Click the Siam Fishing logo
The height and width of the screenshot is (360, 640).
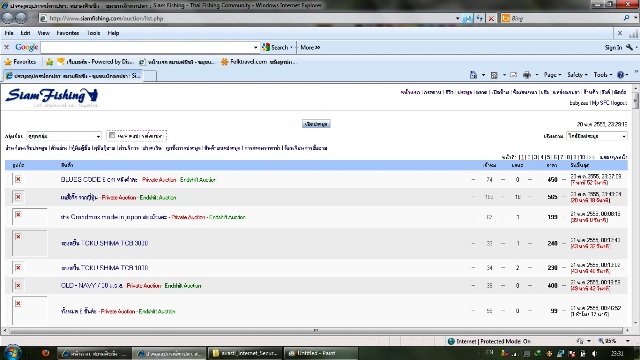(x=52, y=96)
